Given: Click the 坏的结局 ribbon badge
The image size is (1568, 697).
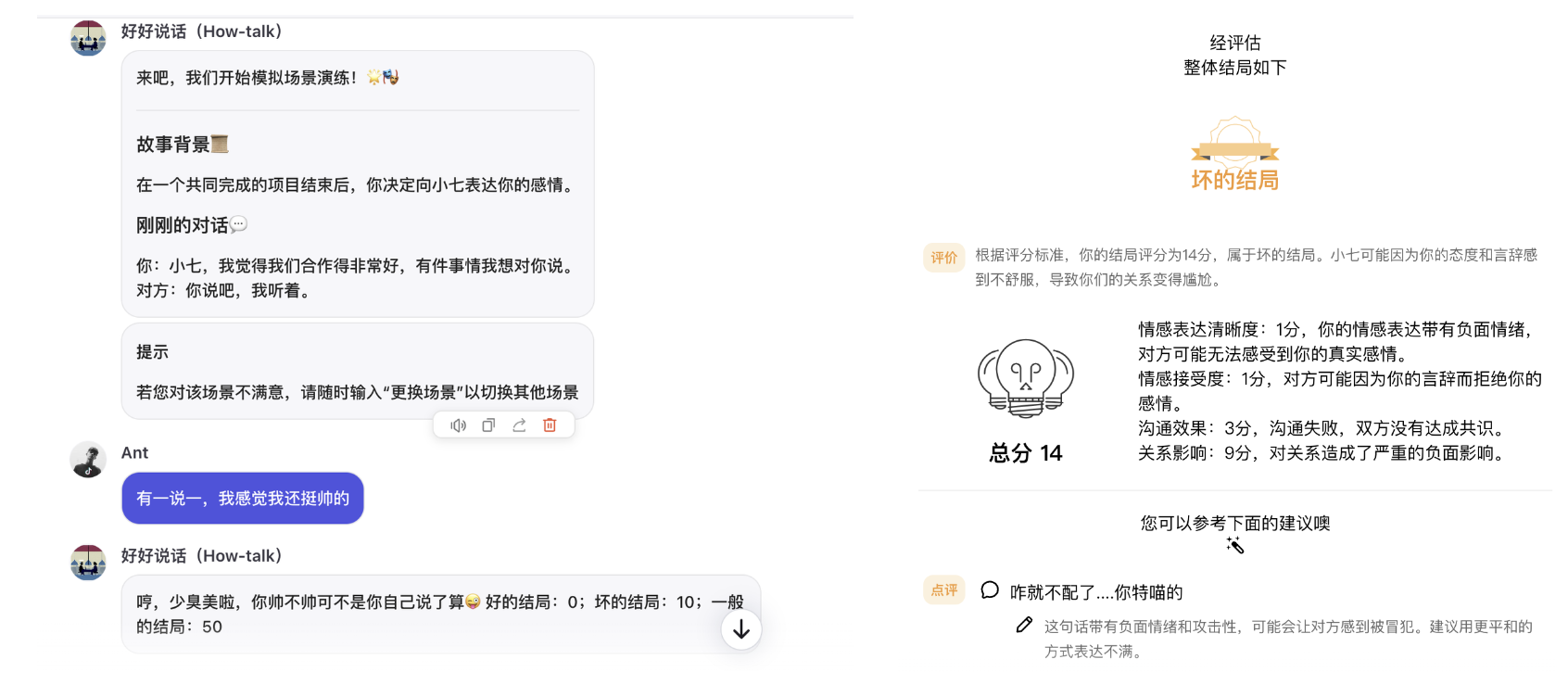Looking at the screenshot, I should pos(1234,155).
